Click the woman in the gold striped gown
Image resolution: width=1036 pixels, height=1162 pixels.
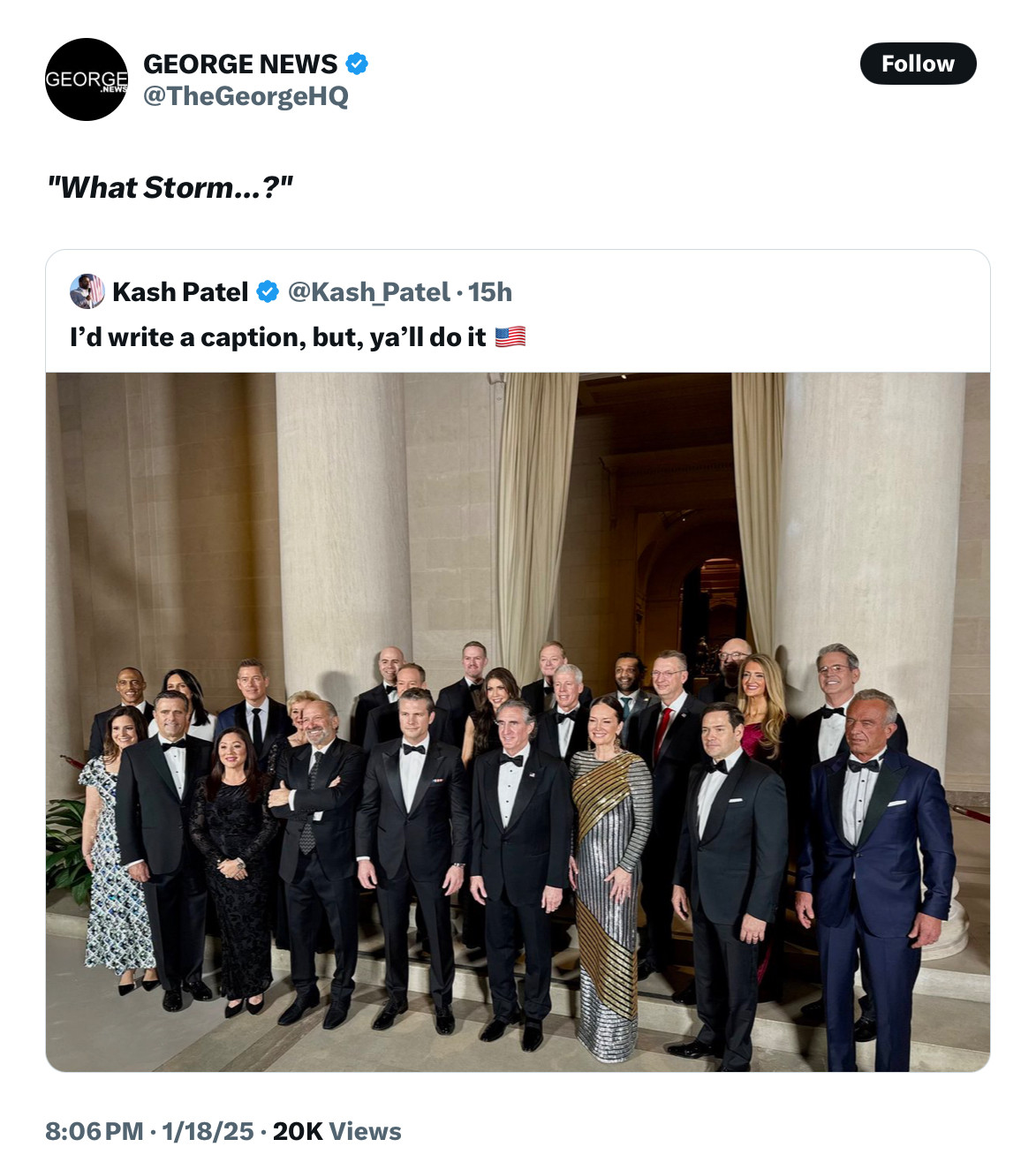point(609,874)
